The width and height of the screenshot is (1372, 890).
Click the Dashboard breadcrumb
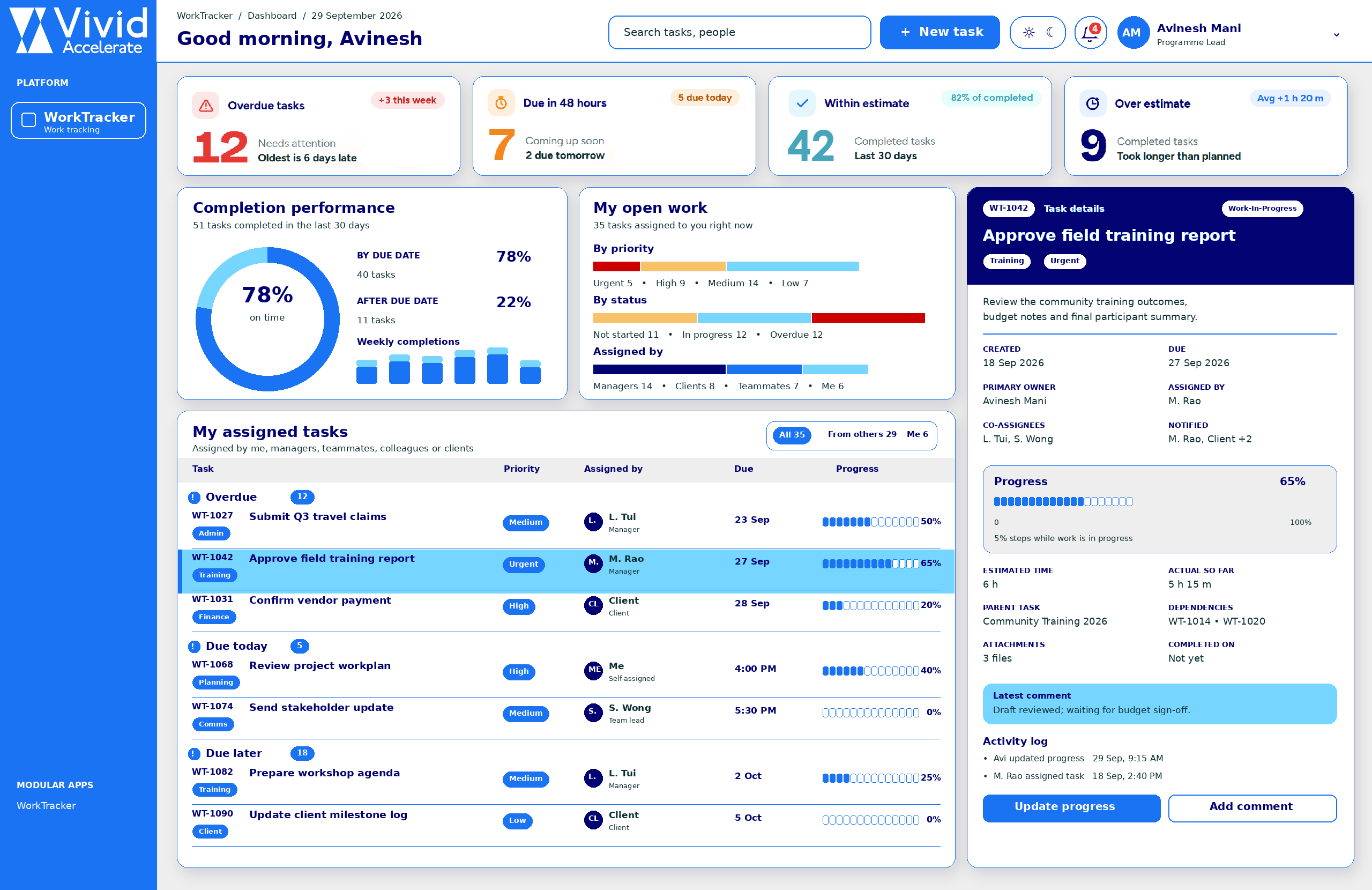[x=272, y=16]
